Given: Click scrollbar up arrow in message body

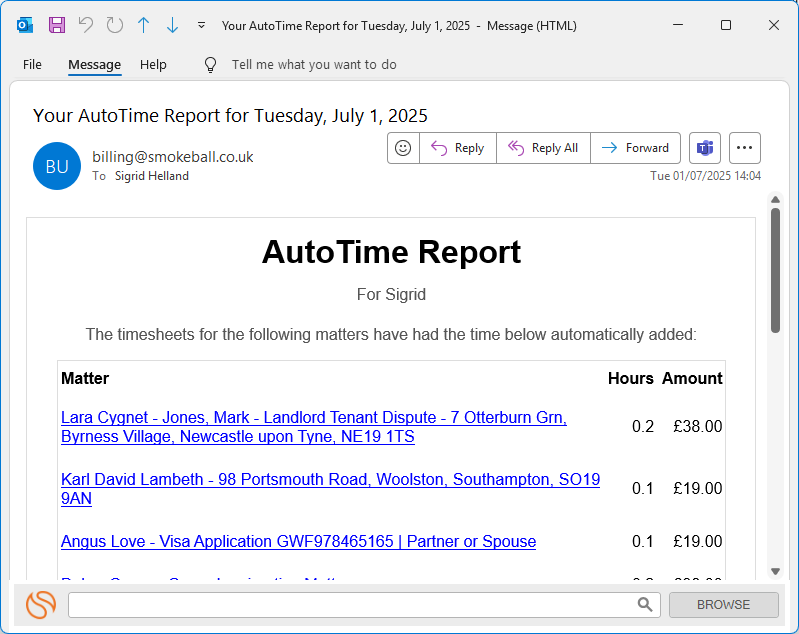Looking at the screenshot, I should (775, 199).
